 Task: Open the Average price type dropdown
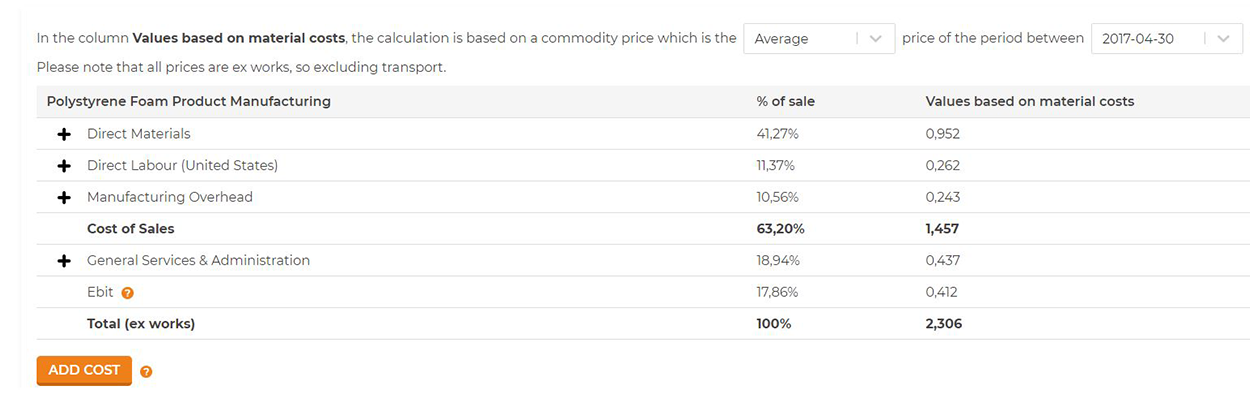tap(800, 39)
